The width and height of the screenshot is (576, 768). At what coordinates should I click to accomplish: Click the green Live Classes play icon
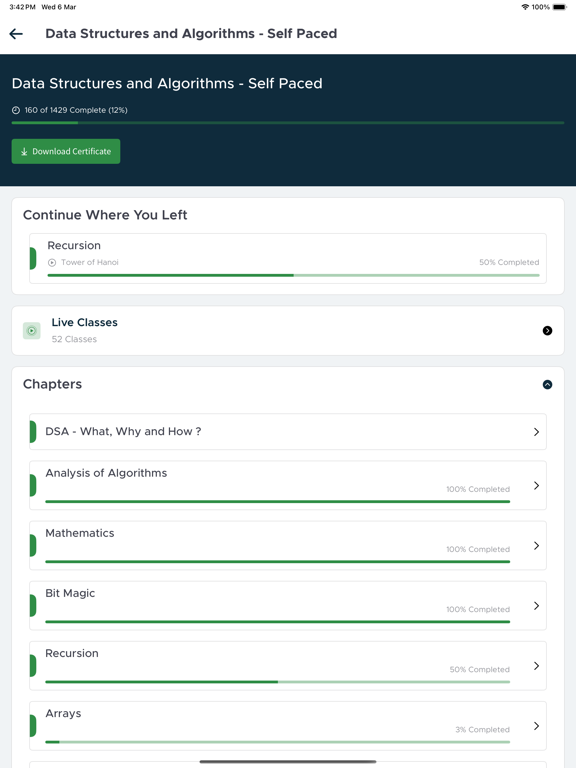tap(32, 331)
